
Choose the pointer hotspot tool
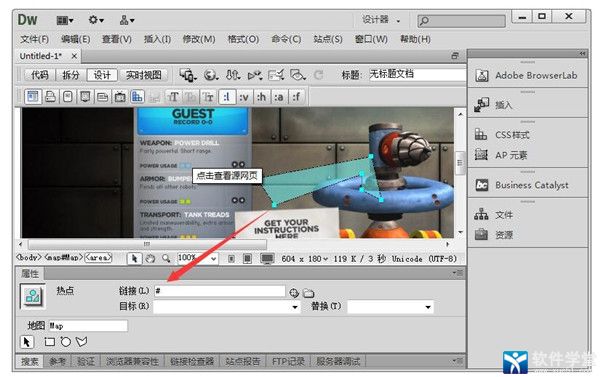pos(27,342)
